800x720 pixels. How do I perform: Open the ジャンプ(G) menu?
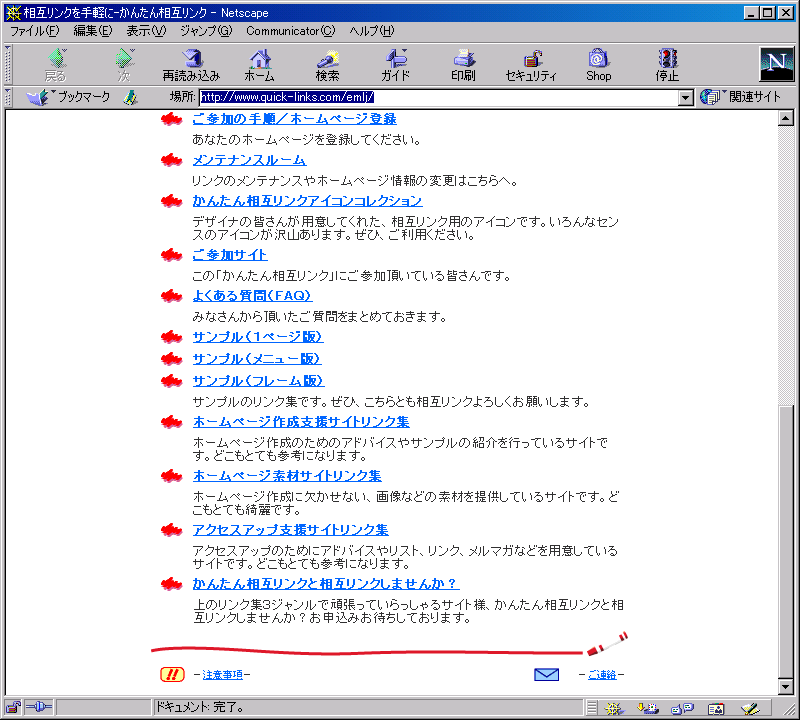coord(206,31)
